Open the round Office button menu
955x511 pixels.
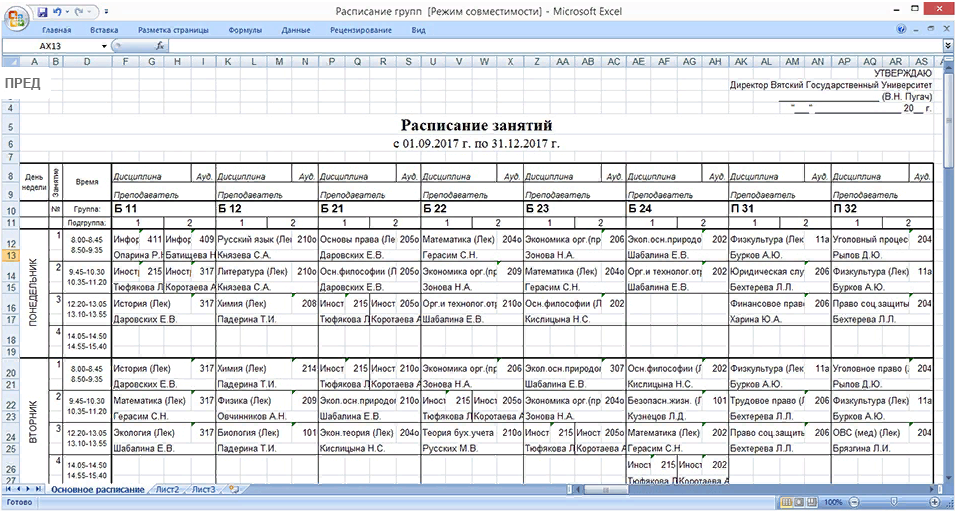(14, 14)
